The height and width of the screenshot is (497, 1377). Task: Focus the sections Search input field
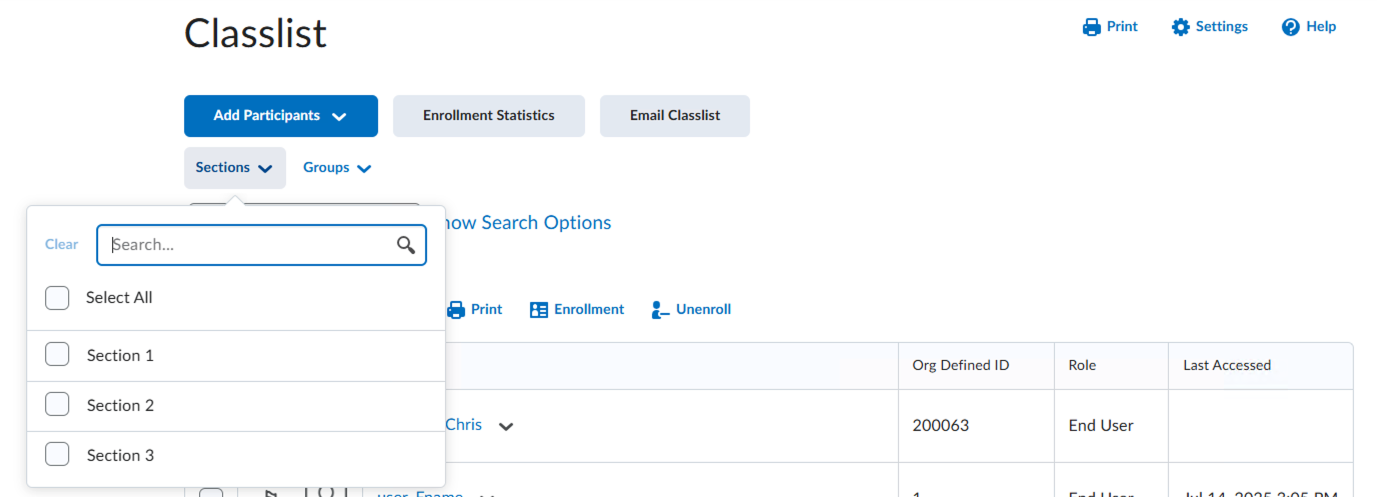[250, 245]
